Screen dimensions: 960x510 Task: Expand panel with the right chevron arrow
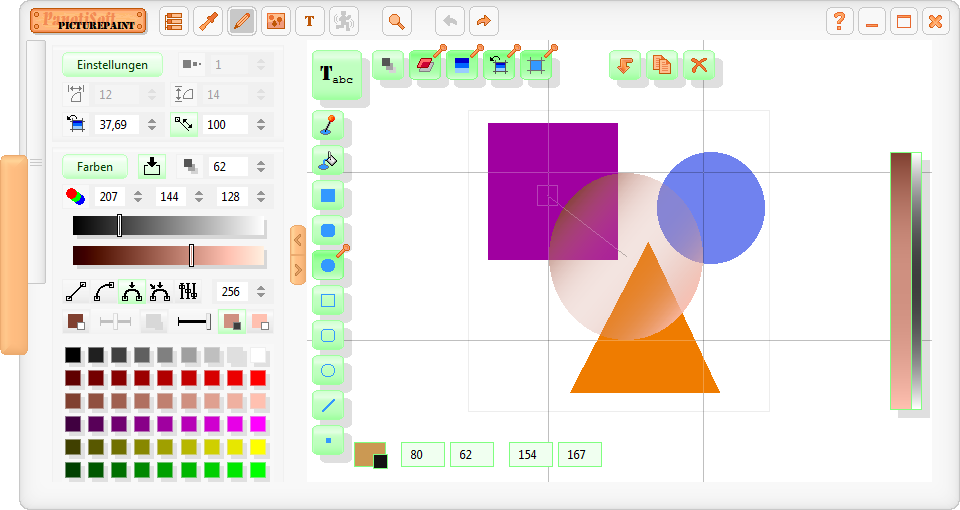point(297,269)
